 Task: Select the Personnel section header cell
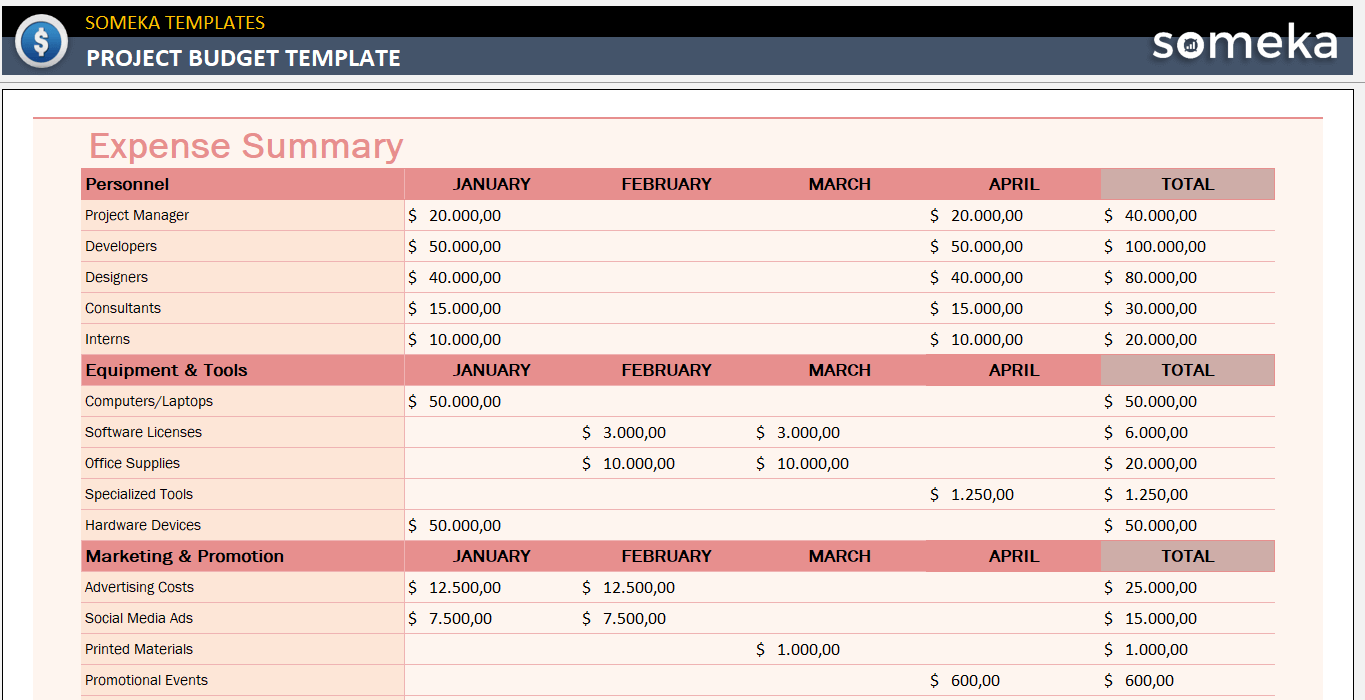tap(243, 184)
